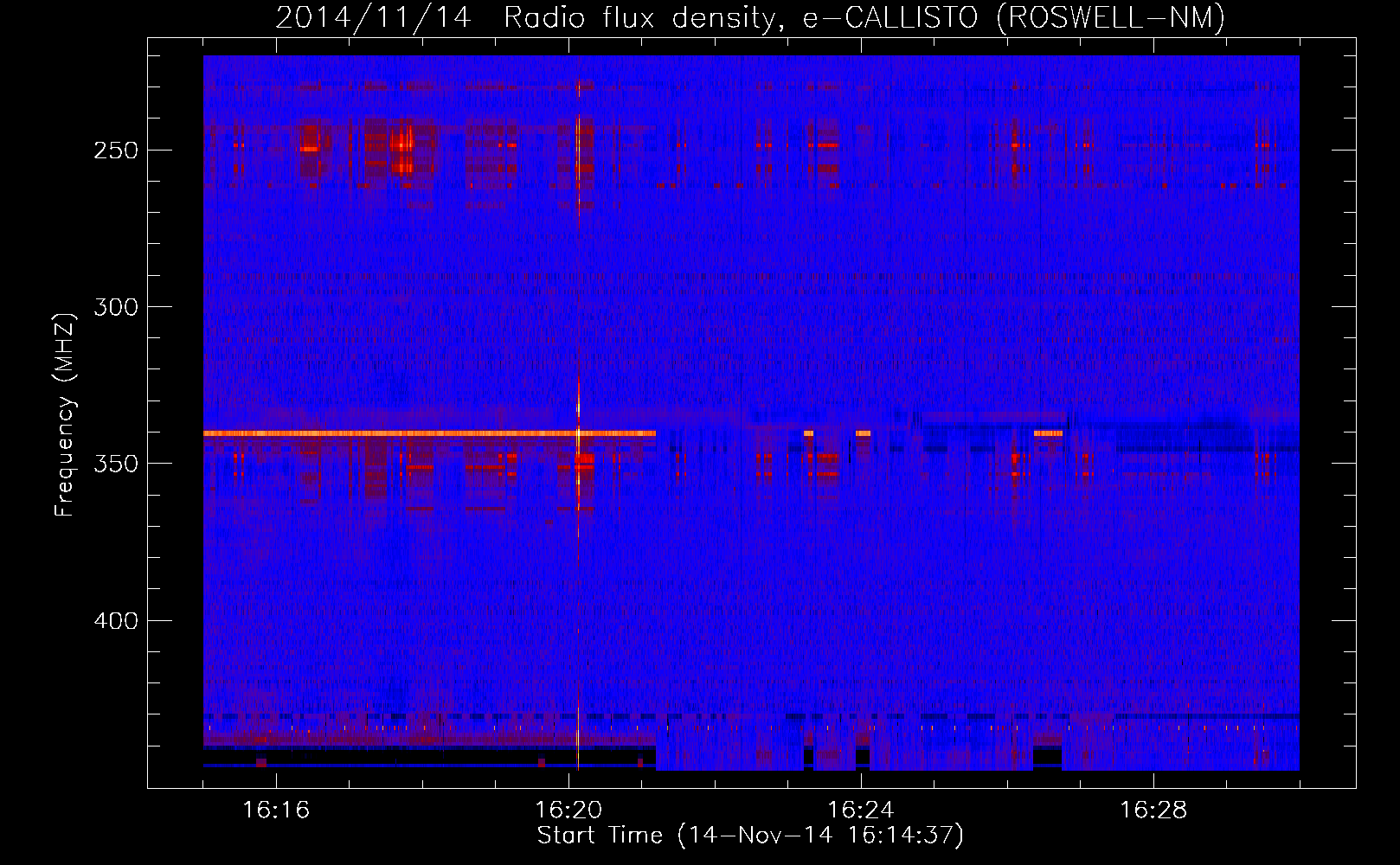Click the 16:28 time tick label
Viewport: 1400px width, 865px height.
point(1153,810)
